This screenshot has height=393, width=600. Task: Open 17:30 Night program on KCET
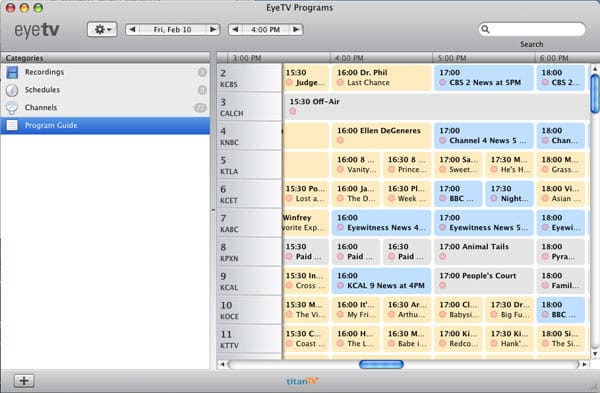click(509, 194)
